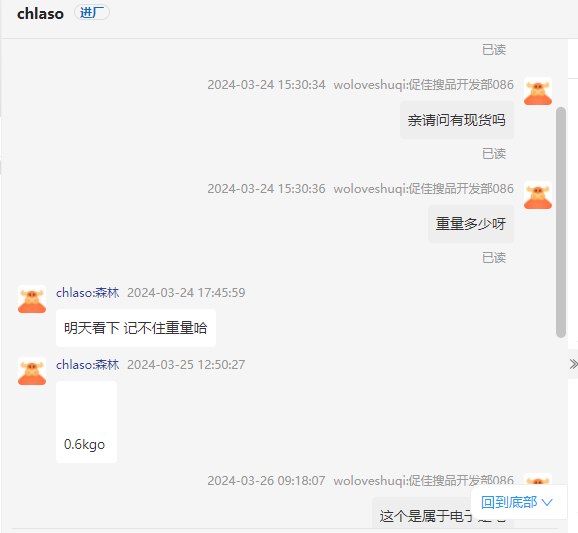Click the down chevron next to 回到底部
Screen dimensions: 578x533
tap(547, 502)
